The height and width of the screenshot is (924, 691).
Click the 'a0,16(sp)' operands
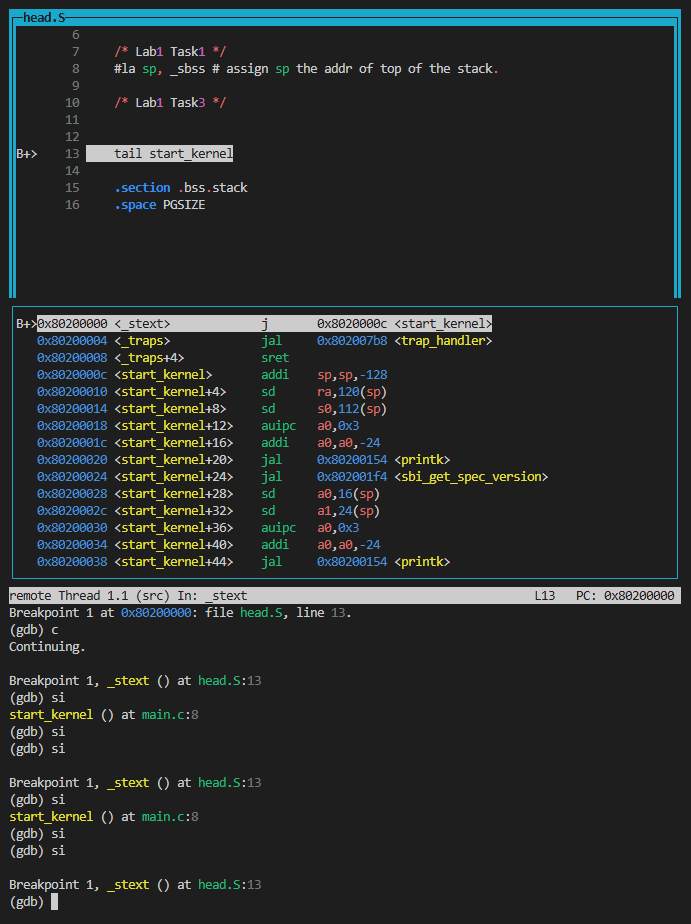coord(348,494)
